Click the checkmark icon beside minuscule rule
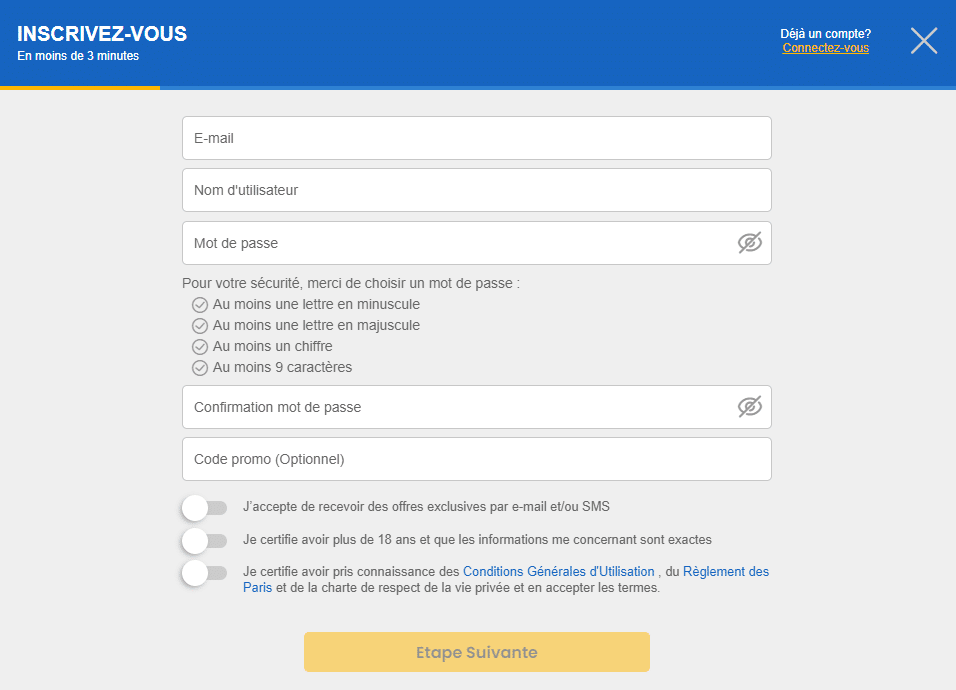The width and height of the screenshot is (956, 690). point(200,304)
